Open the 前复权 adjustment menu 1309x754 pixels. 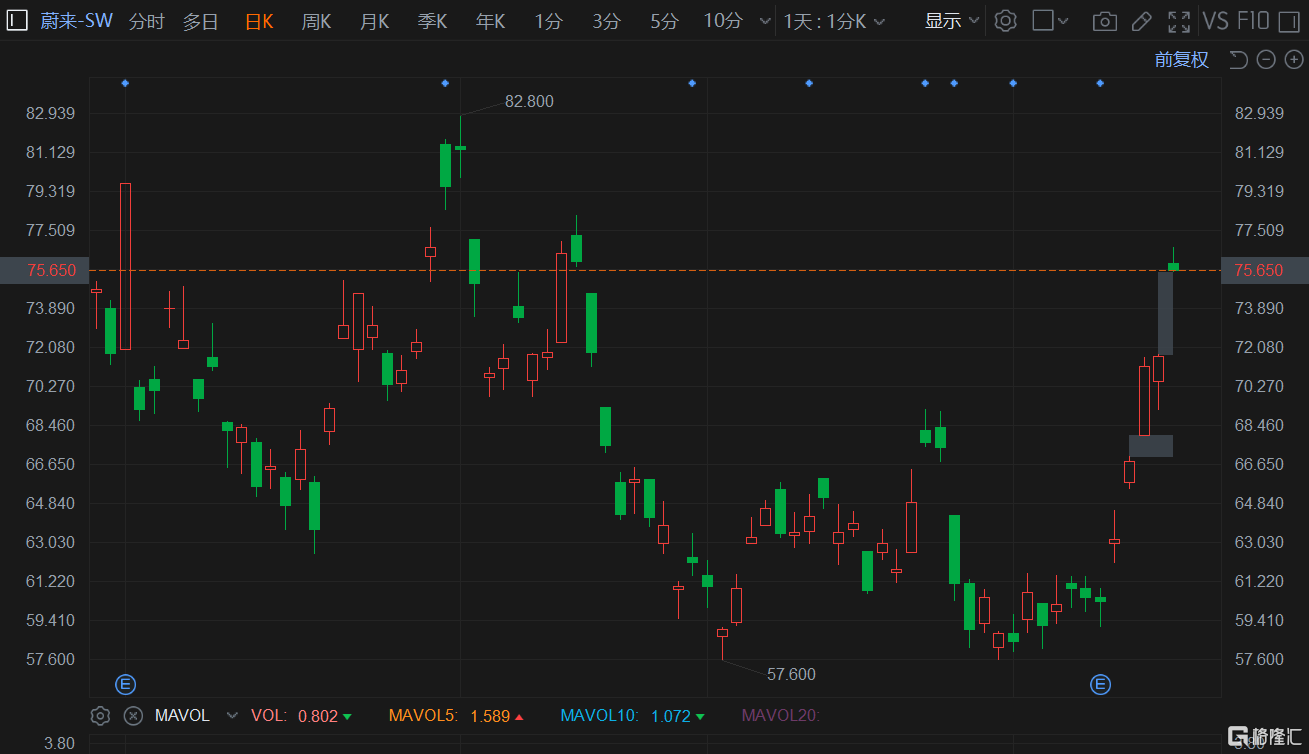click(x=1182, y=60)
